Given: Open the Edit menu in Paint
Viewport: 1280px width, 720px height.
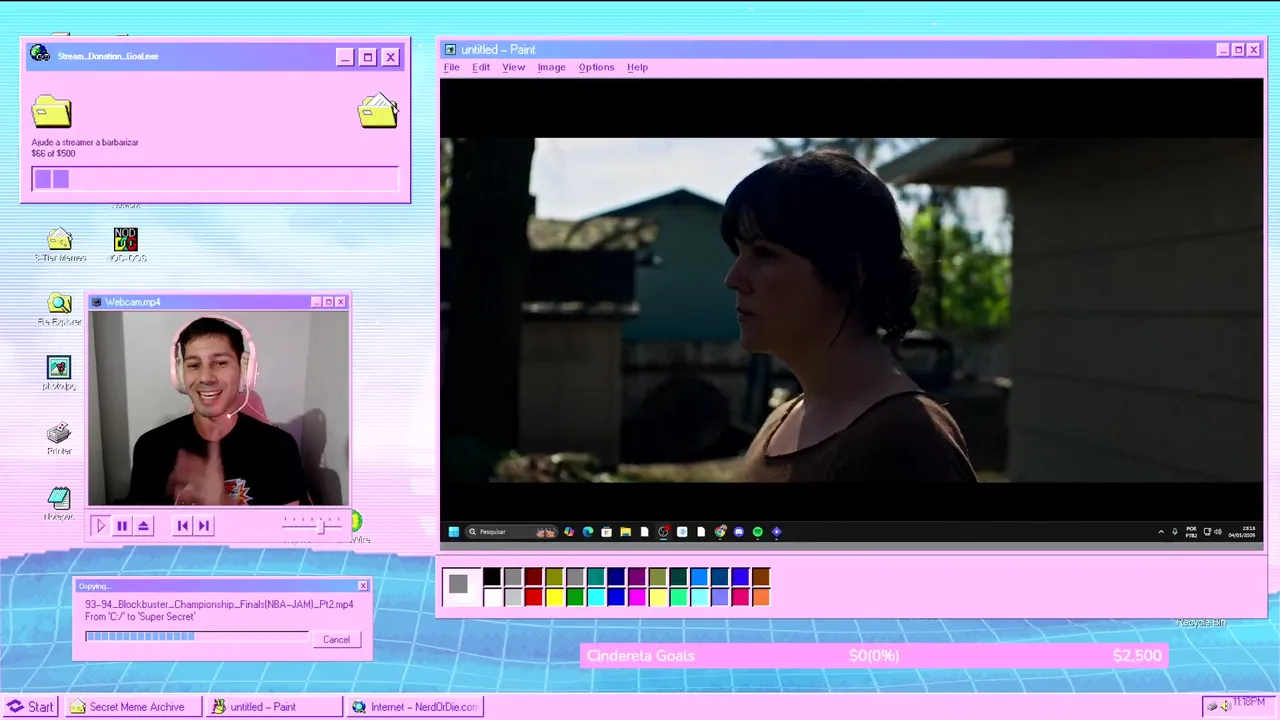Looking at the screenshot, I should 481,67.
